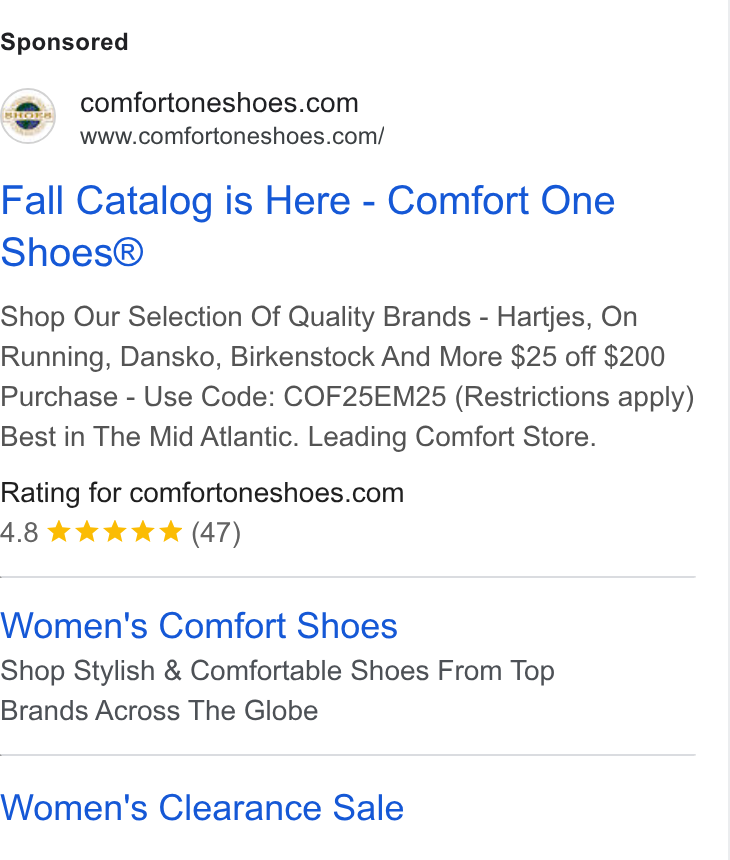The height and width of the screenshot is (860, 730).
Task: Click the last gold rating star
Action: 171,532
